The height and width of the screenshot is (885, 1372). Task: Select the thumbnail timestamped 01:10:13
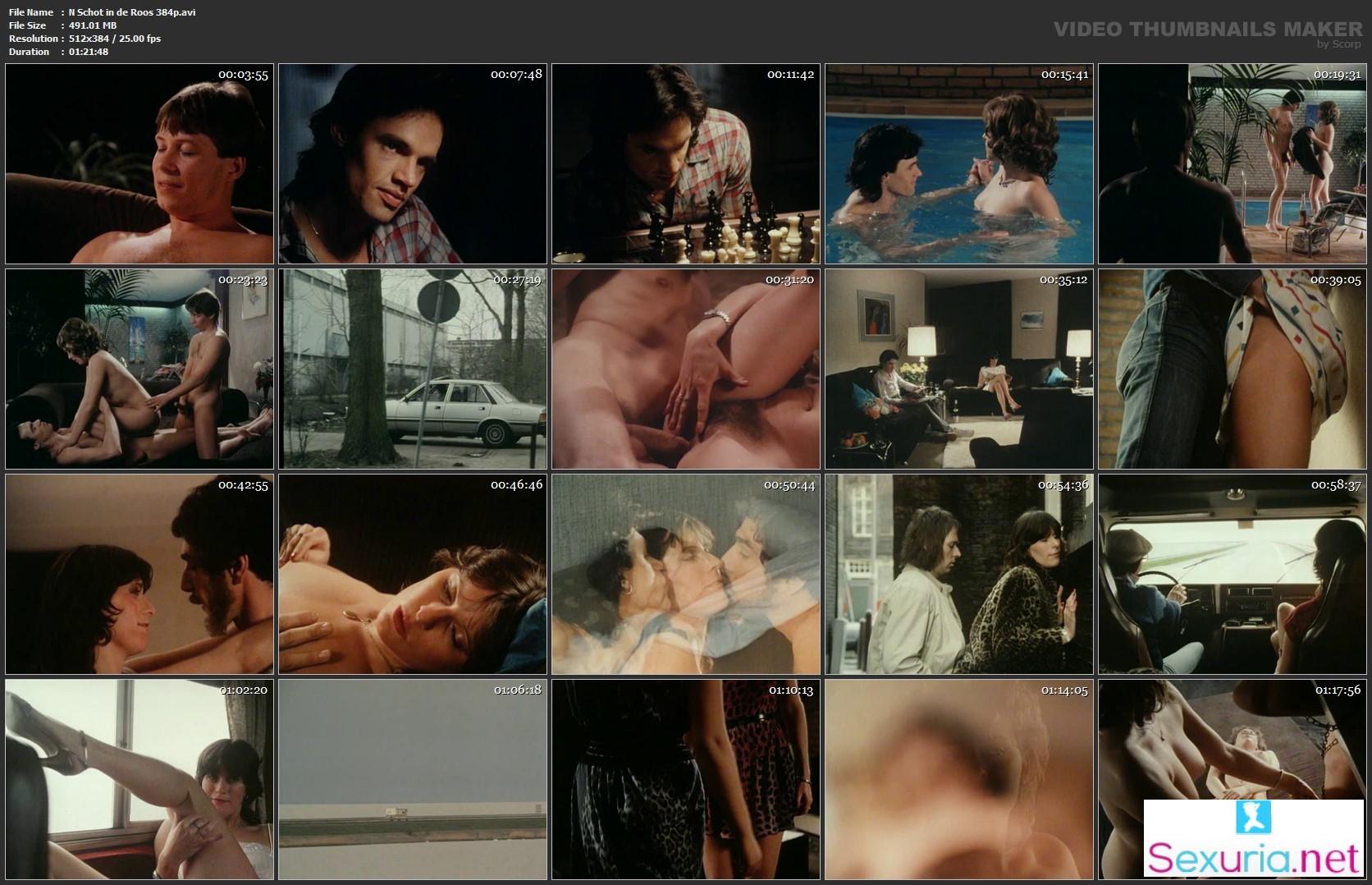tap(686, 779)
